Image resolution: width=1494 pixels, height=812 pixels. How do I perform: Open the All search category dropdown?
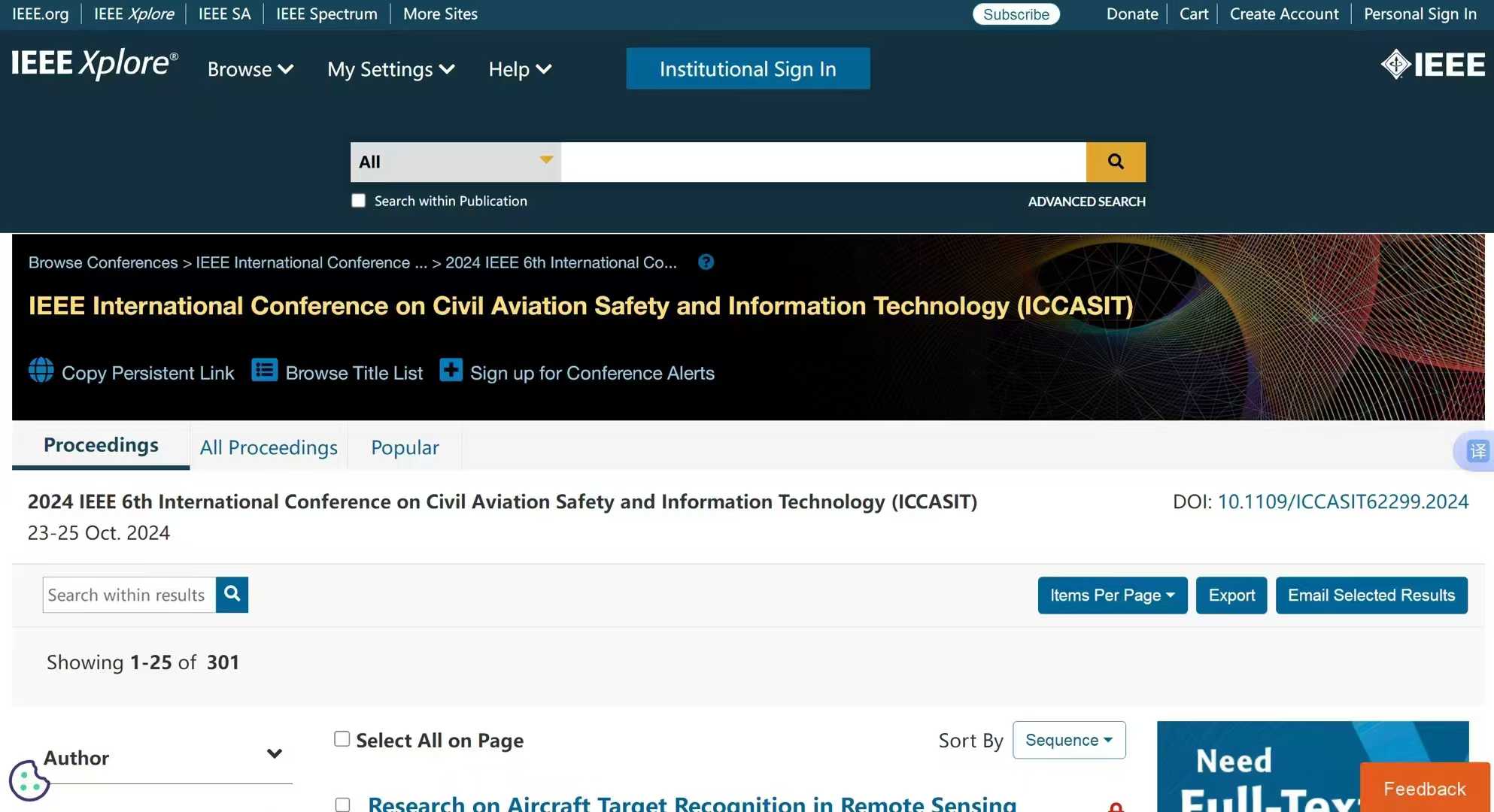454,162
